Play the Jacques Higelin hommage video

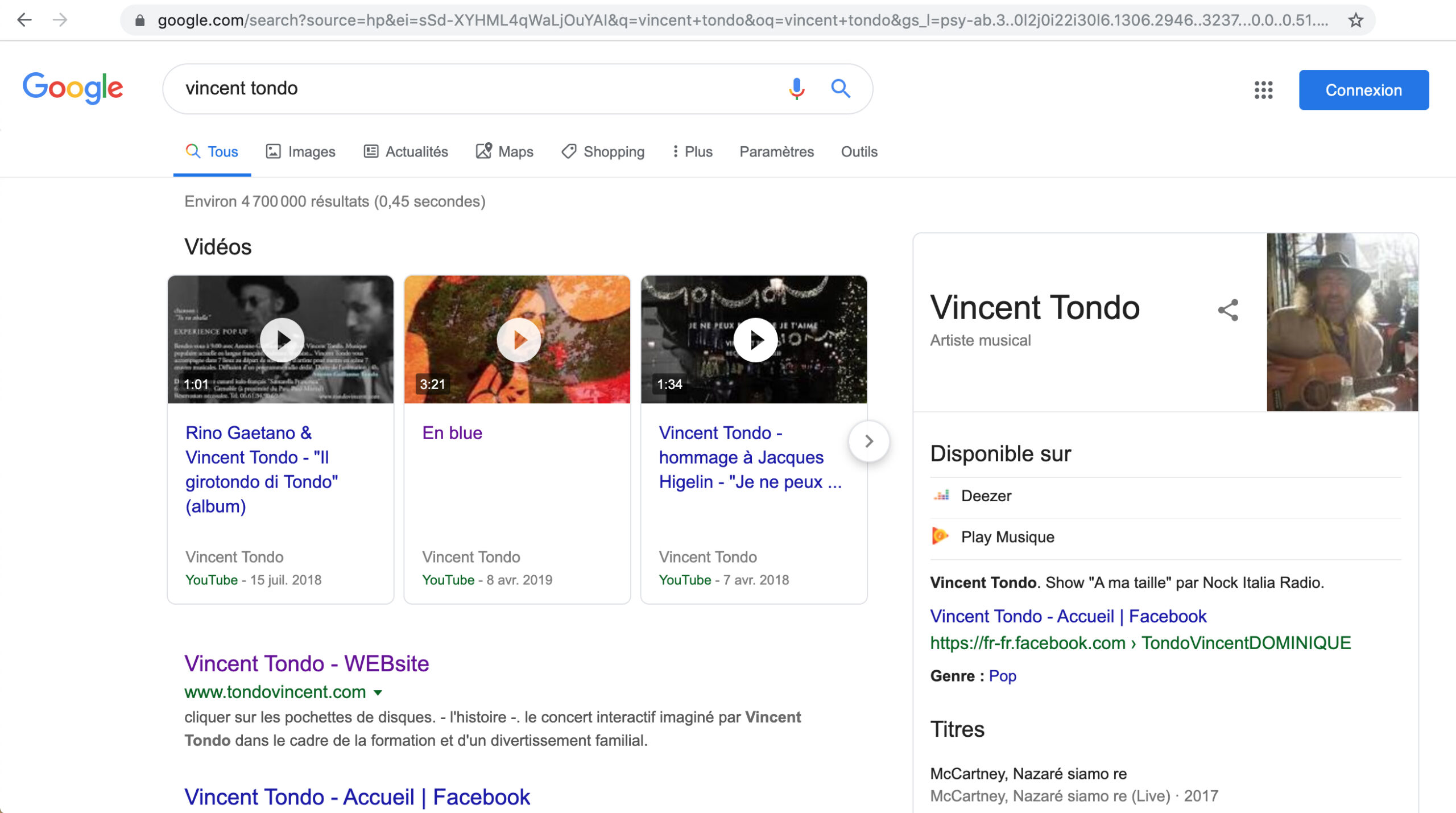coord(755,340)
